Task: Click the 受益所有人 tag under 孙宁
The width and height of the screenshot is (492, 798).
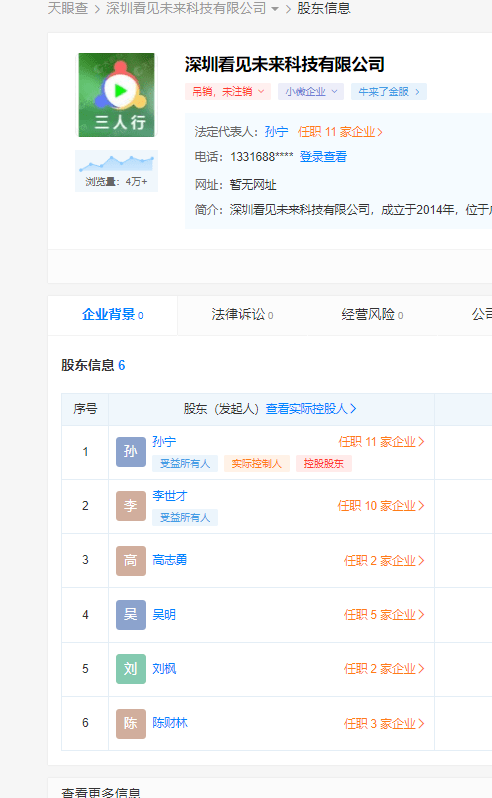Action: 185,464
